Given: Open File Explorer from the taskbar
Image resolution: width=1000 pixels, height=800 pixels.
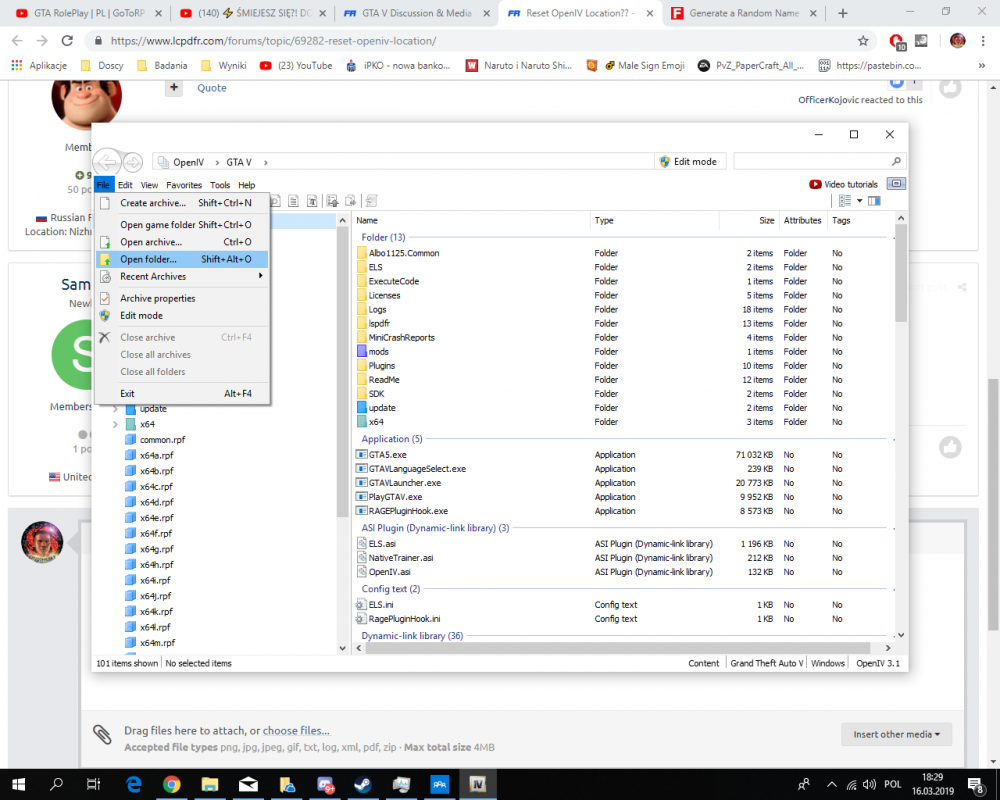Looking at the screenshot, I should 210,785.
